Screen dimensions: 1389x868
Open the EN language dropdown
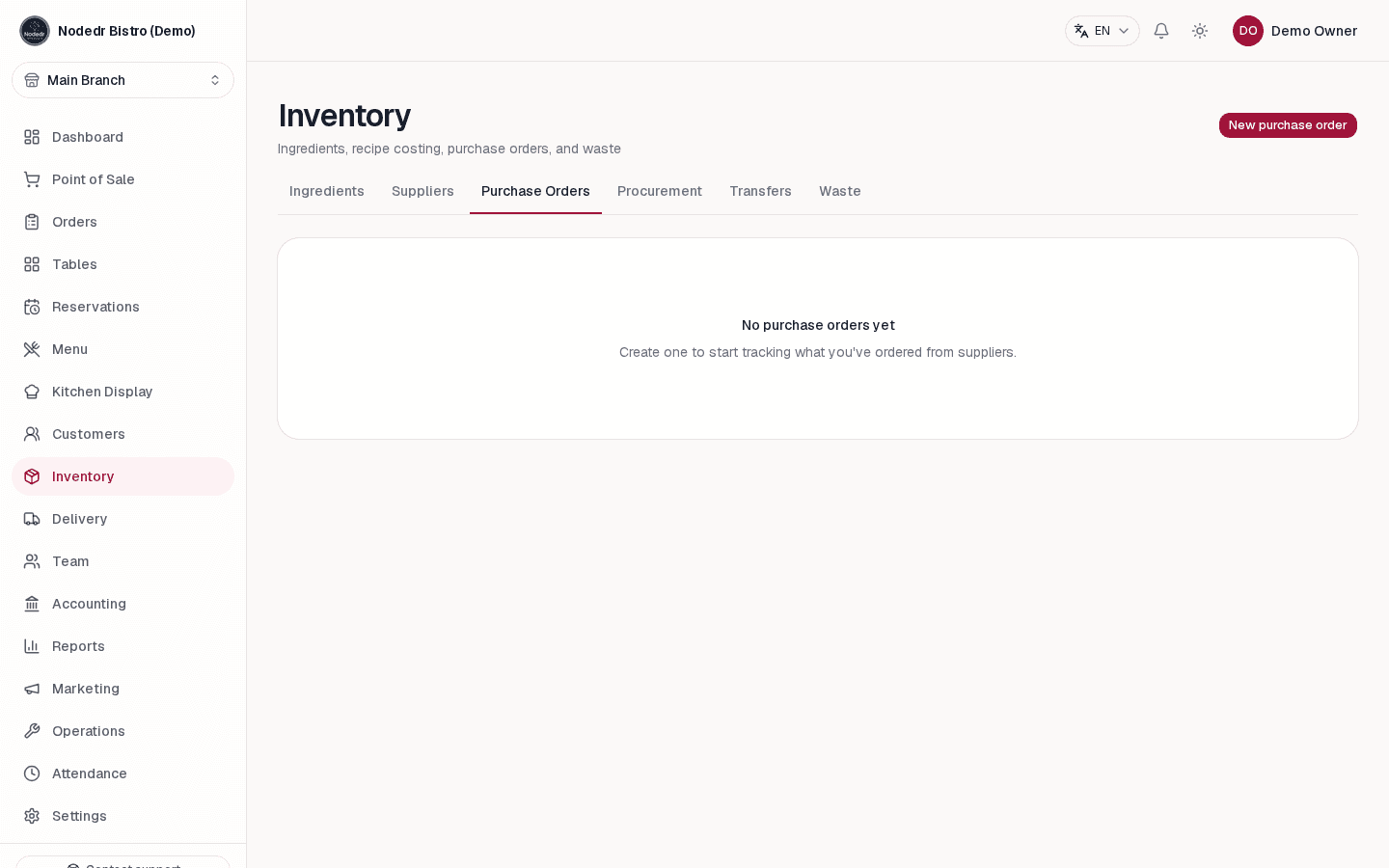click(x=1103, y=31)
